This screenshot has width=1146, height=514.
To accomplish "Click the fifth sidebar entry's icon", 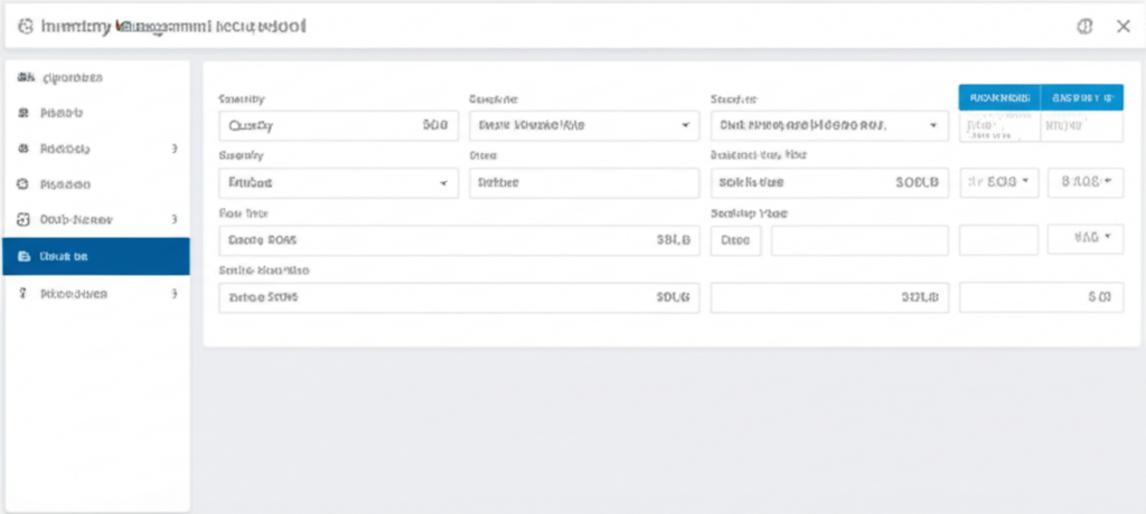I will [x=24, y=220].
